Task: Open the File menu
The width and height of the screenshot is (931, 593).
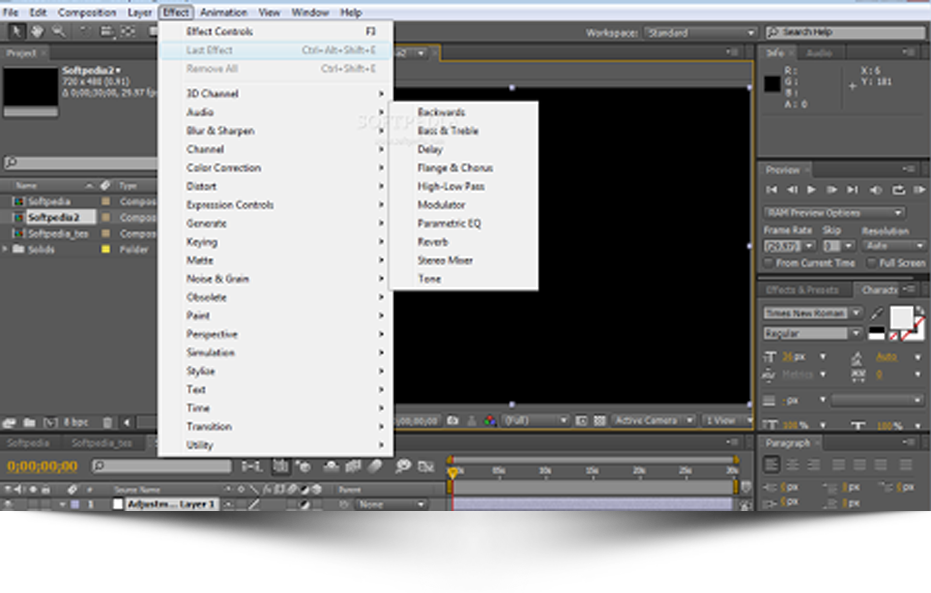Action: pyautogui.click(x=11, y=12)
